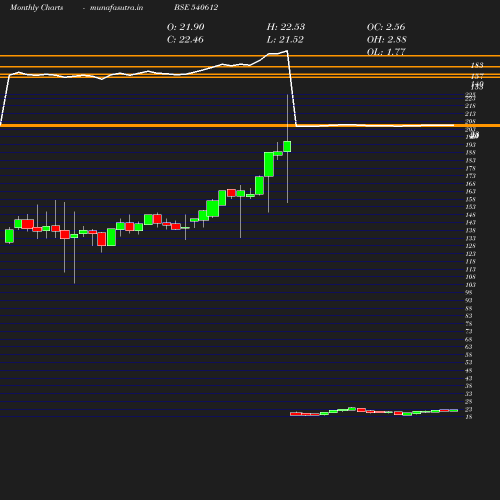
Task: Open the munafasutra.in site label
Action: (117, 7)
